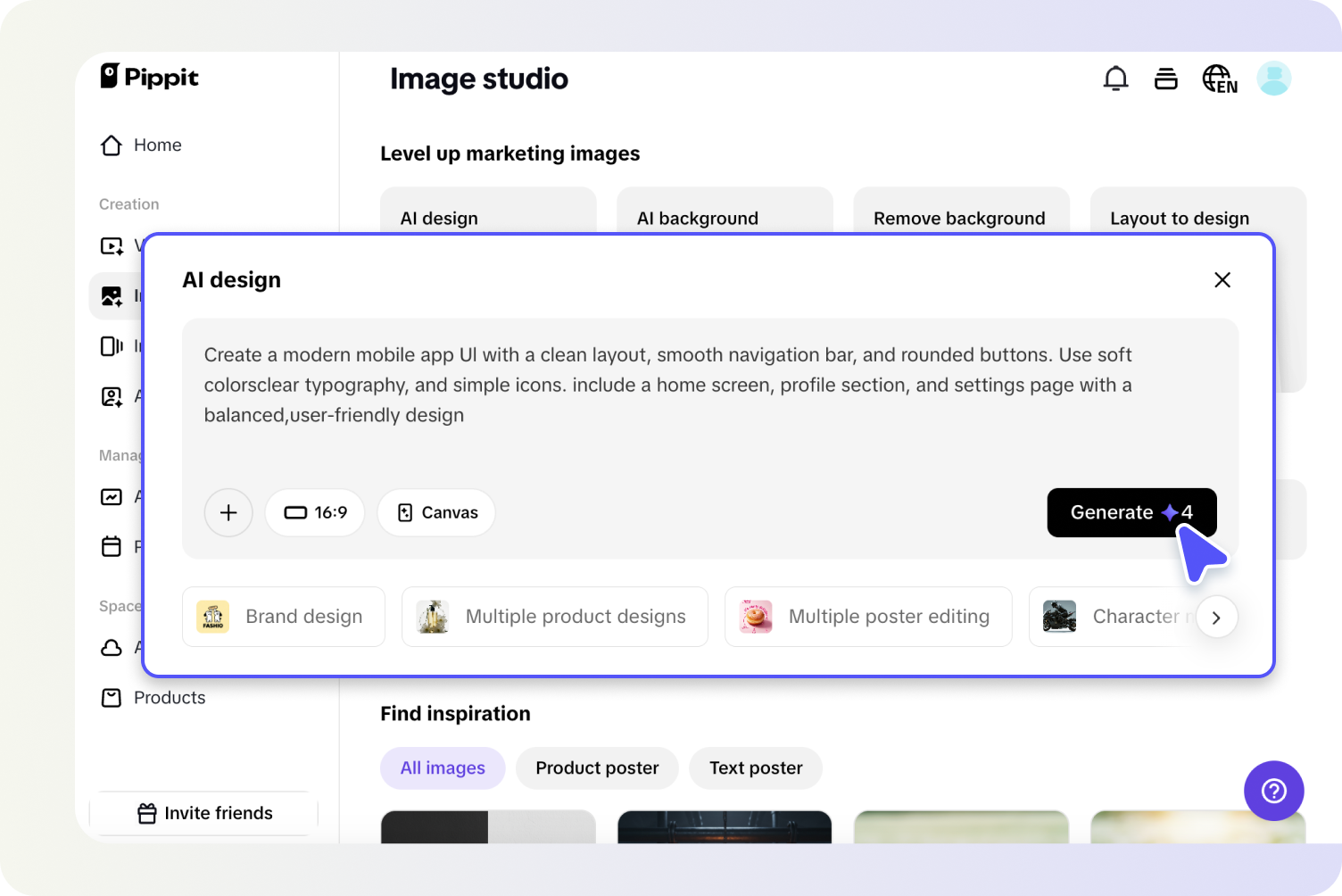Open the Canvas size selector
Viewport: 1342px width, 896px height.
coord(436,512)
